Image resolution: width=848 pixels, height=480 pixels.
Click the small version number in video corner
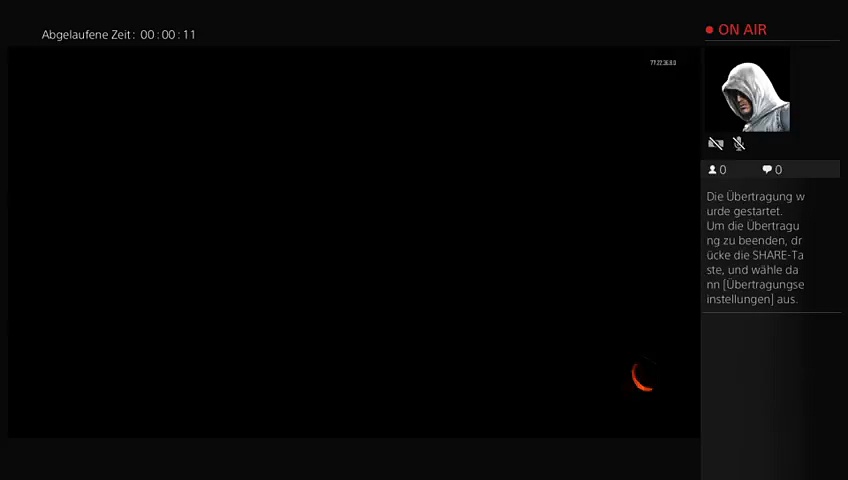663,63
